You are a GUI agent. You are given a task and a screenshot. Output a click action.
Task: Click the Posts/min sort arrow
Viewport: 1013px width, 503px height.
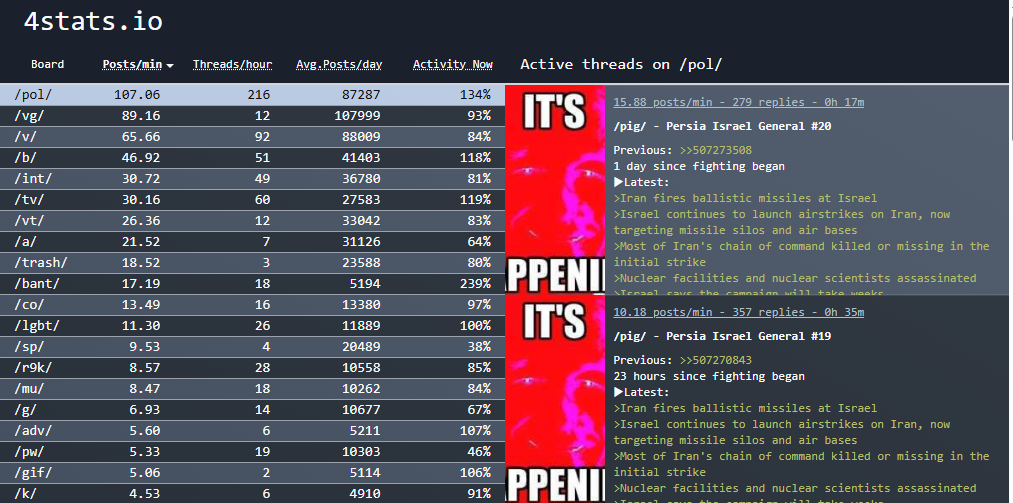tap(169, 65)
